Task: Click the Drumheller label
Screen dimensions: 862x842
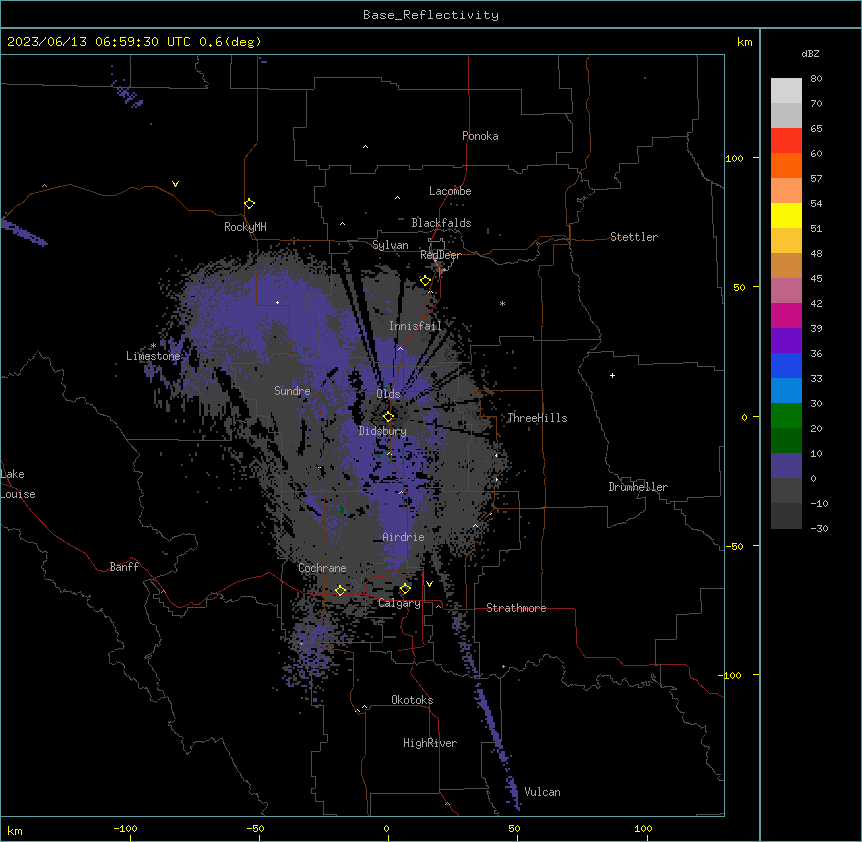Action: (x=638, y=487)
